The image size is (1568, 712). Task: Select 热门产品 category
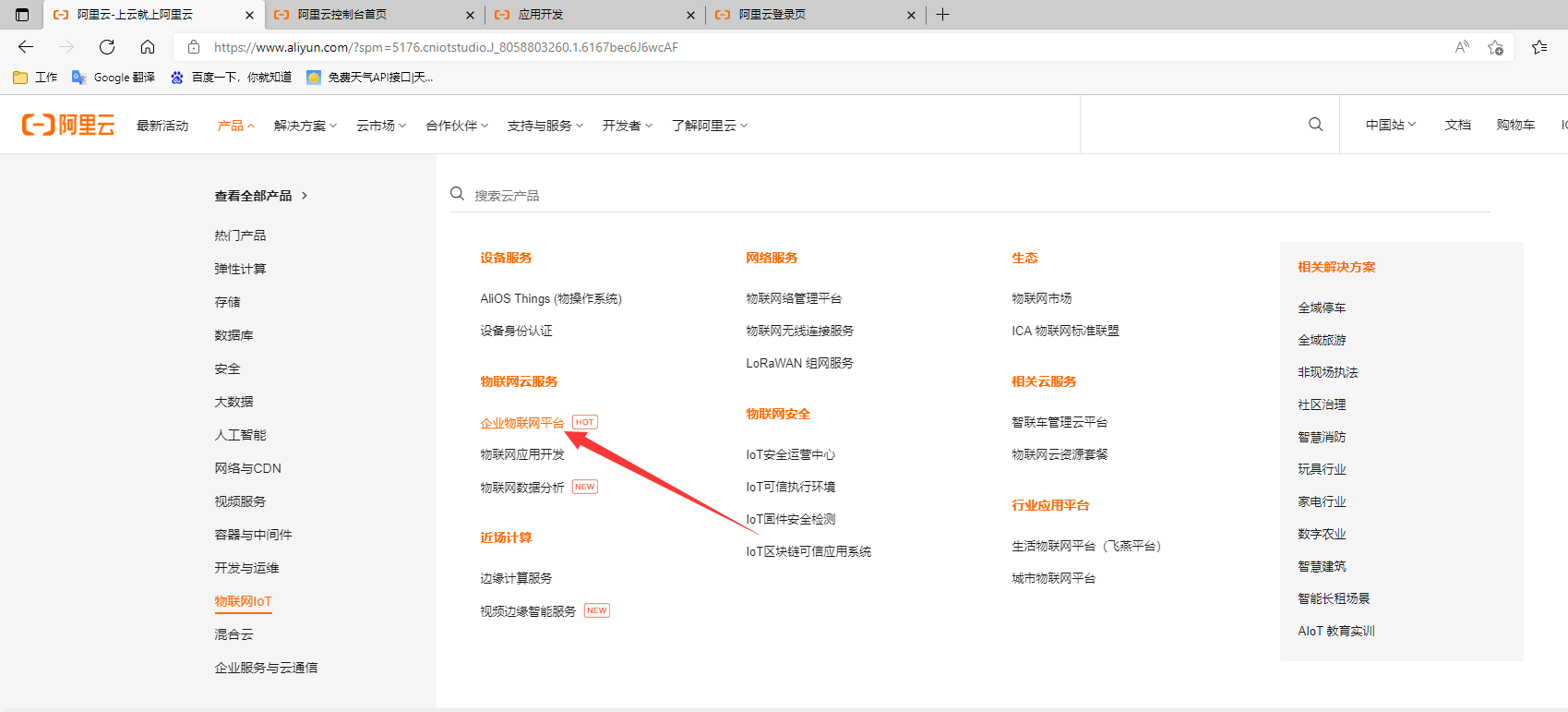(x=240, y=235)
